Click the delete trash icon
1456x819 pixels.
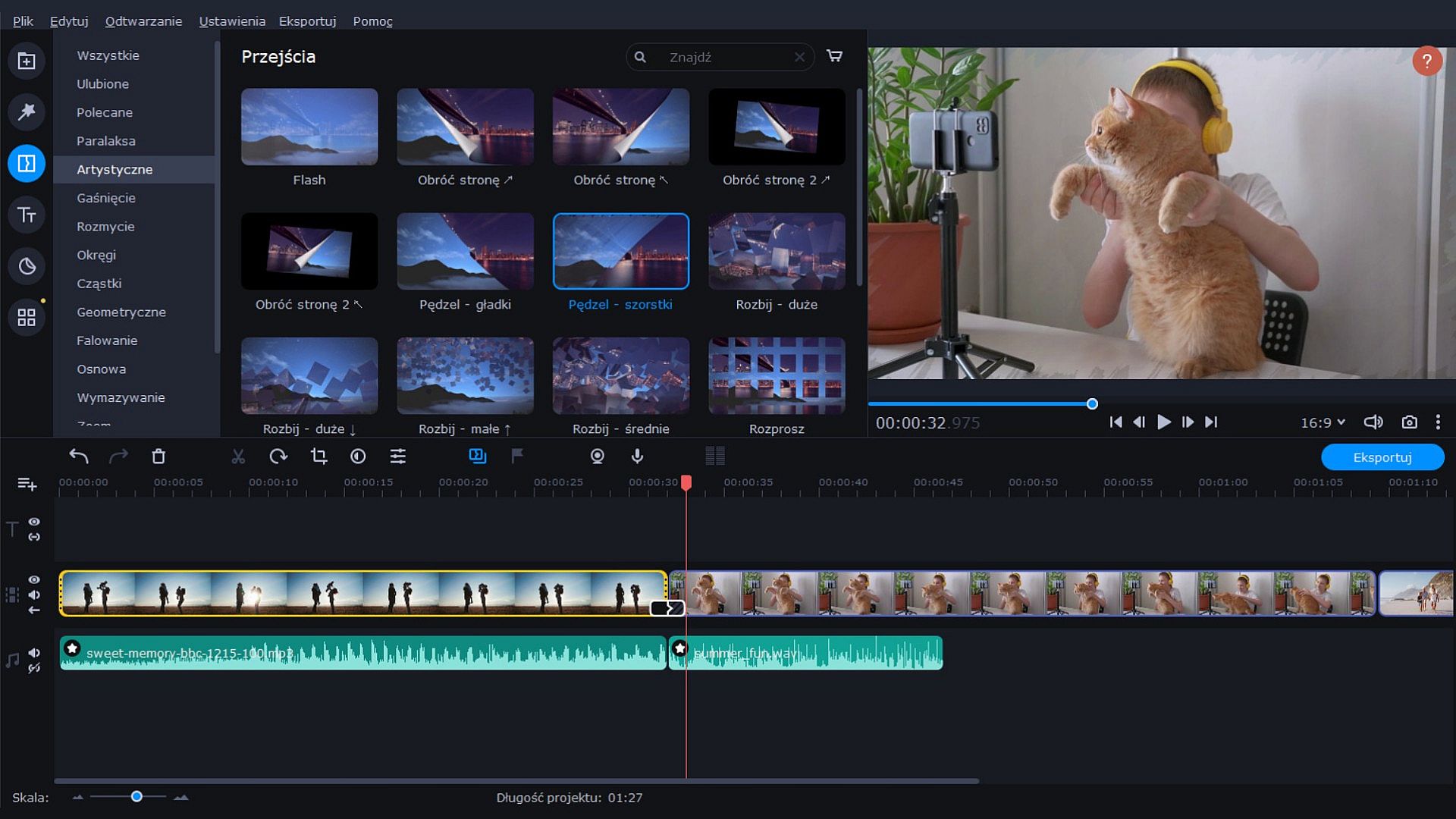(x=158, y=457)
